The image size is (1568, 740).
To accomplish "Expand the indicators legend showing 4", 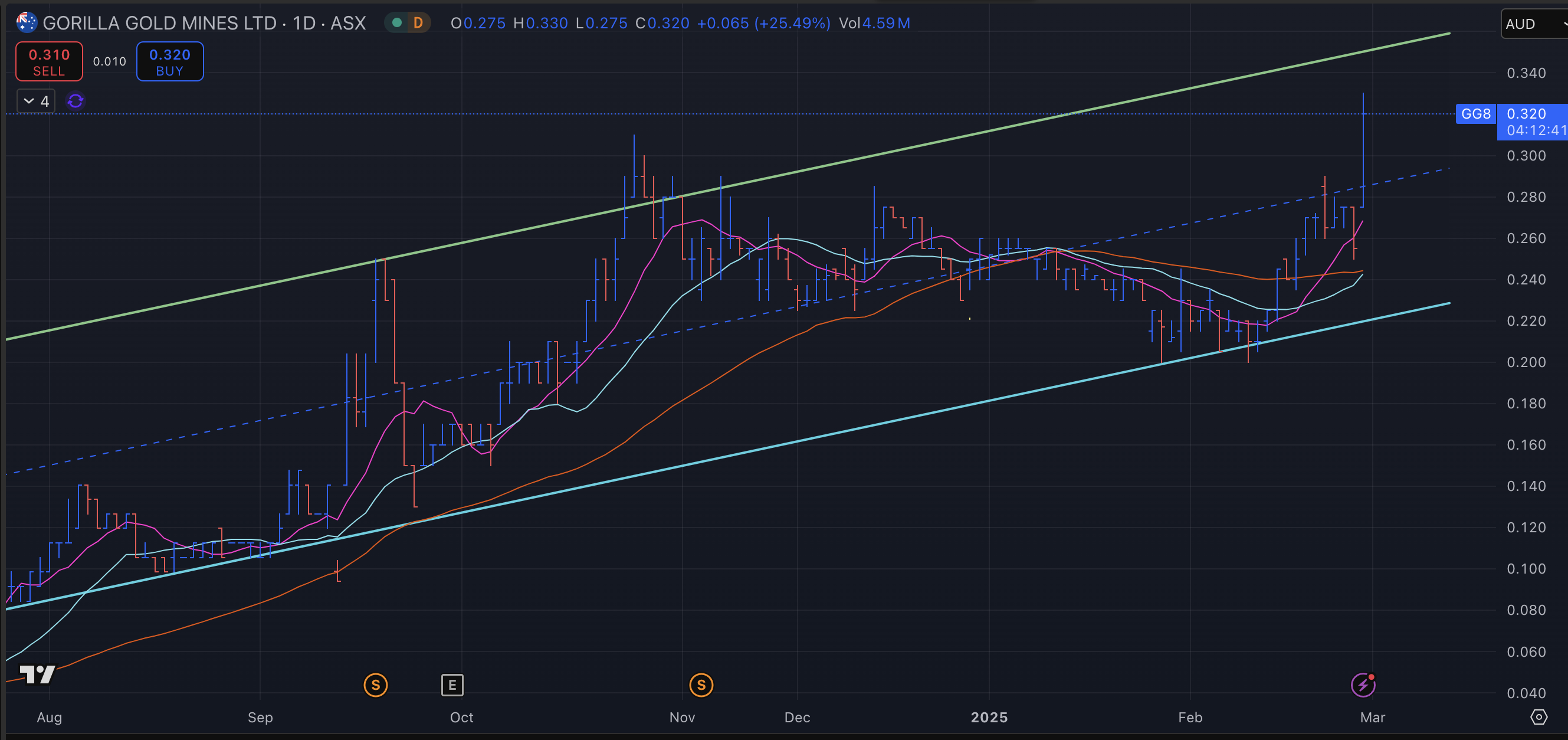I will coord(36,101).
